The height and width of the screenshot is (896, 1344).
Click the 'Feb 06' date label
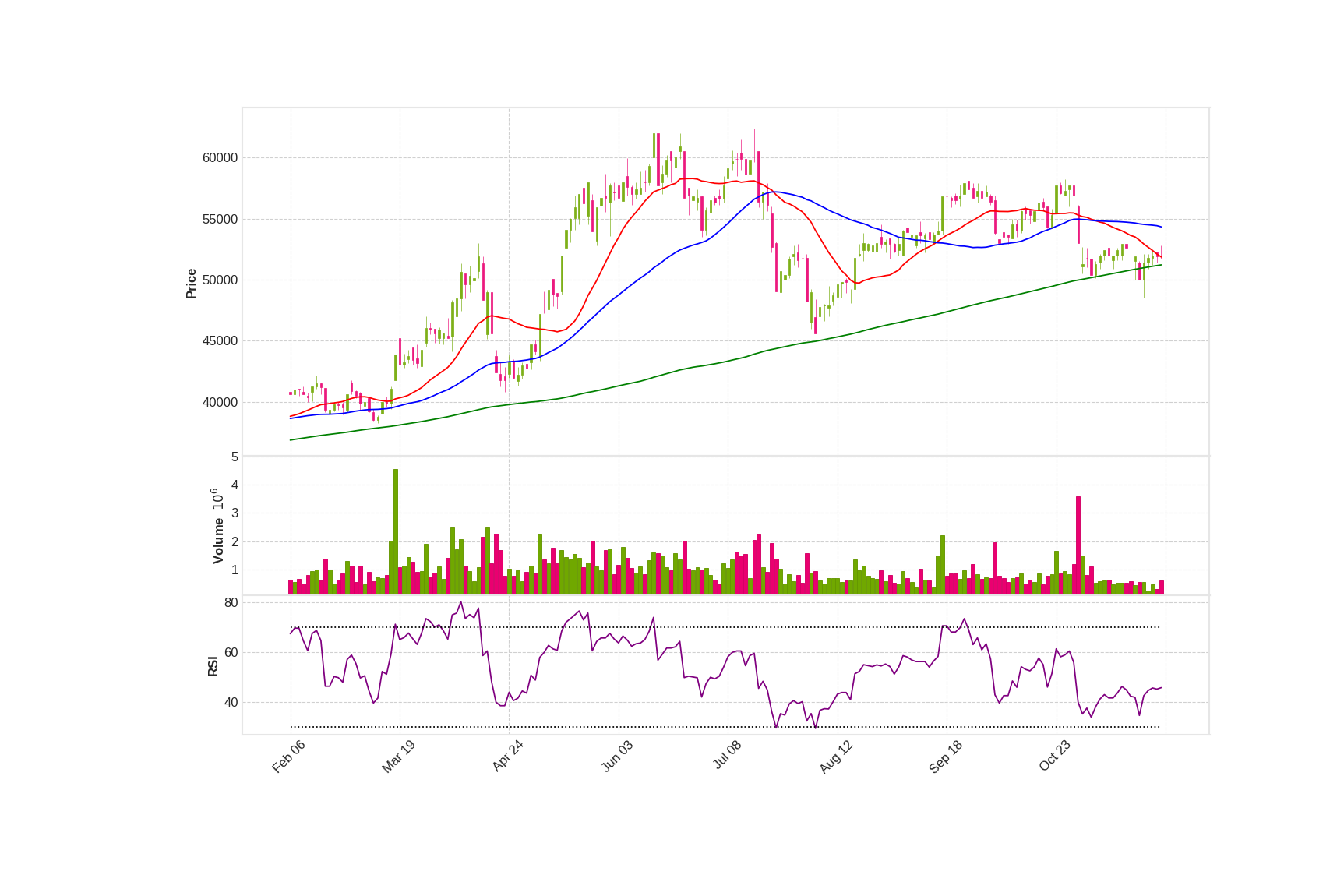tap(288, 757)
